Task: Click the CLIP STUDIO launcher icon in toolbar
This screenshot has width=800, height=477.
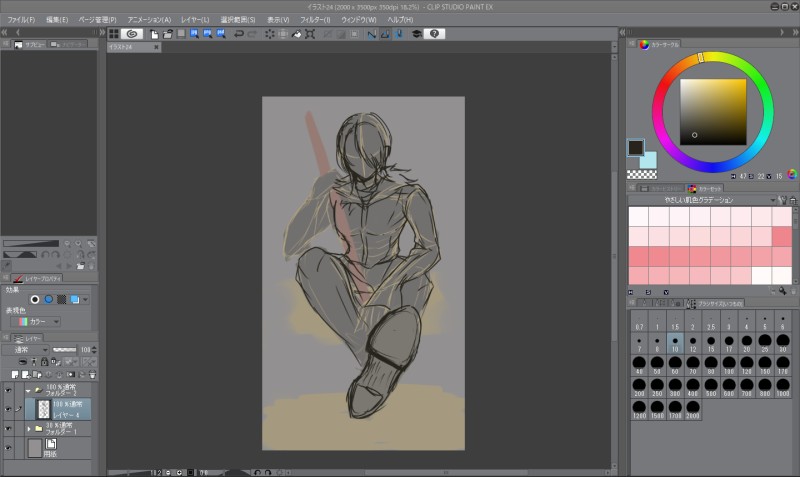Action: tap(131, 33)
